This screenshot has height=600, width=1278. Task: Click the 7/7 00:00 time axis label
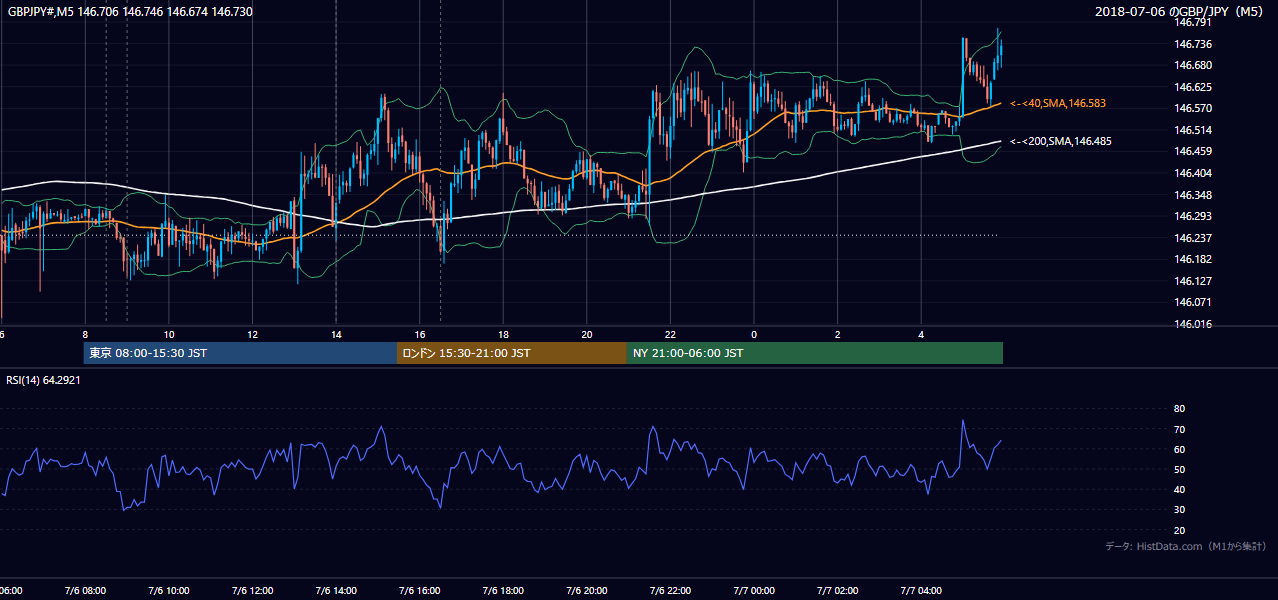pyautogui.click(x=753, y=590)
